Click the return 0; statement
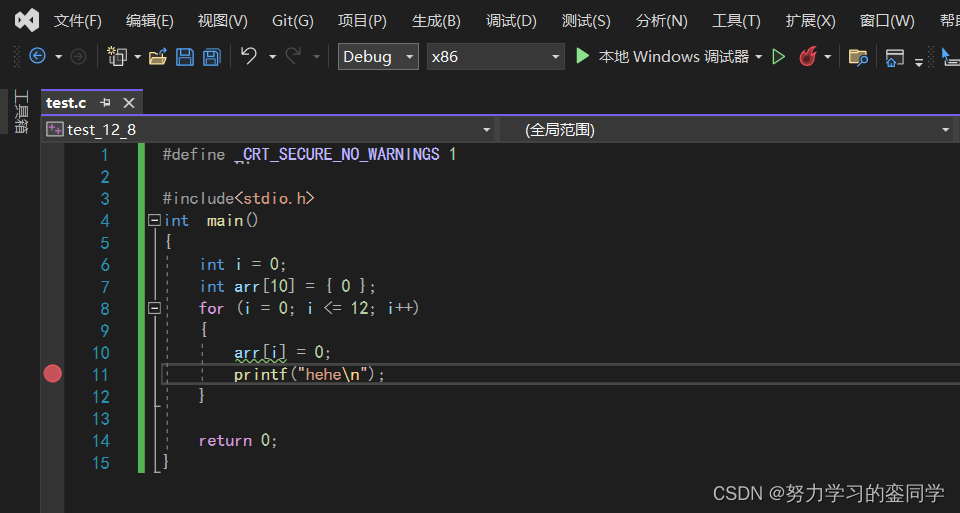This screenshot has width=960, height=513. point(238,441)
